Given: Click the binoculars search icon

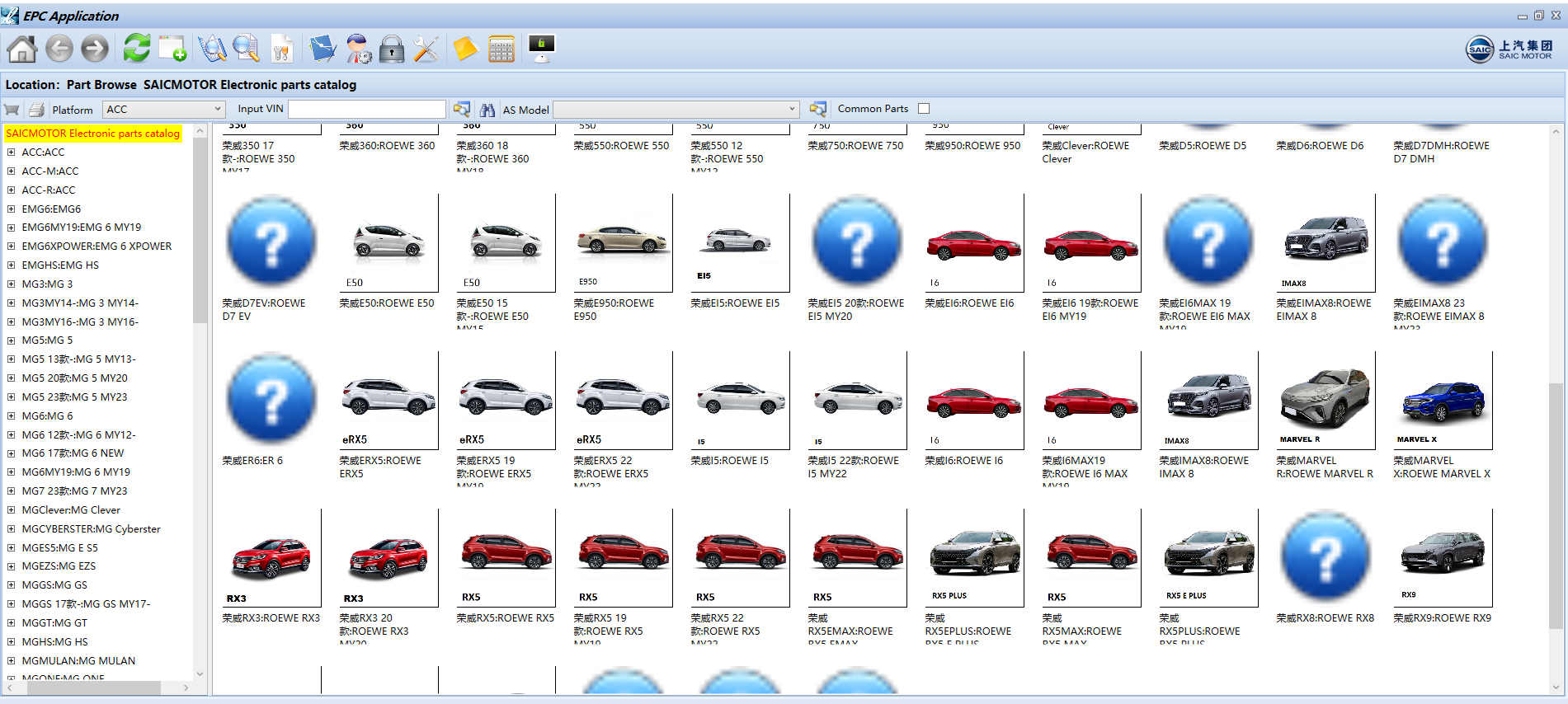Looking at the screenshot, I should tap(487, 110).
